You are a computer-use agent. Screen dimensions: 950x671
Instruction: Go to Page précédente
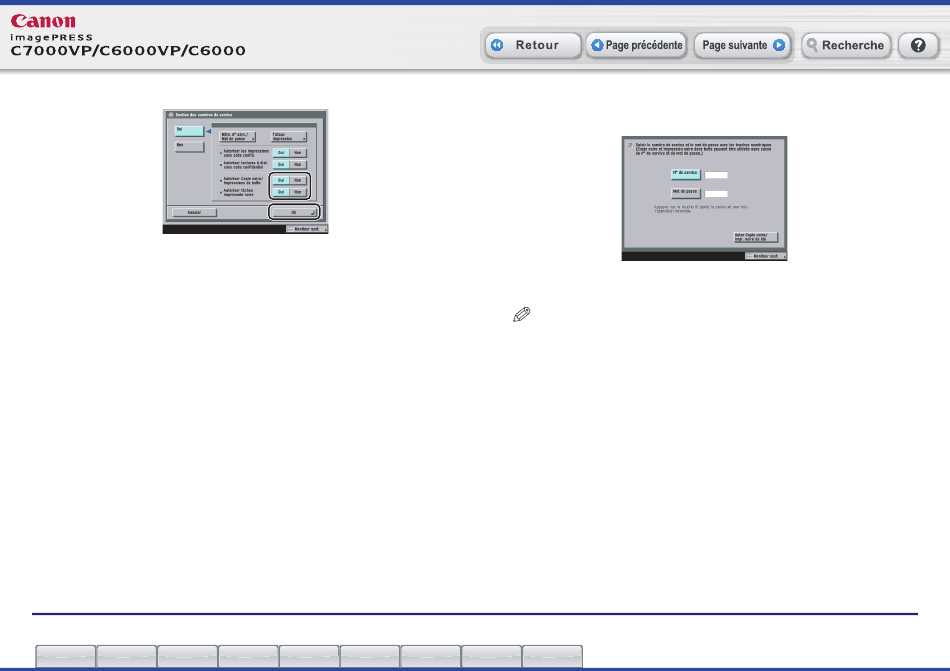tap(635, 46)
